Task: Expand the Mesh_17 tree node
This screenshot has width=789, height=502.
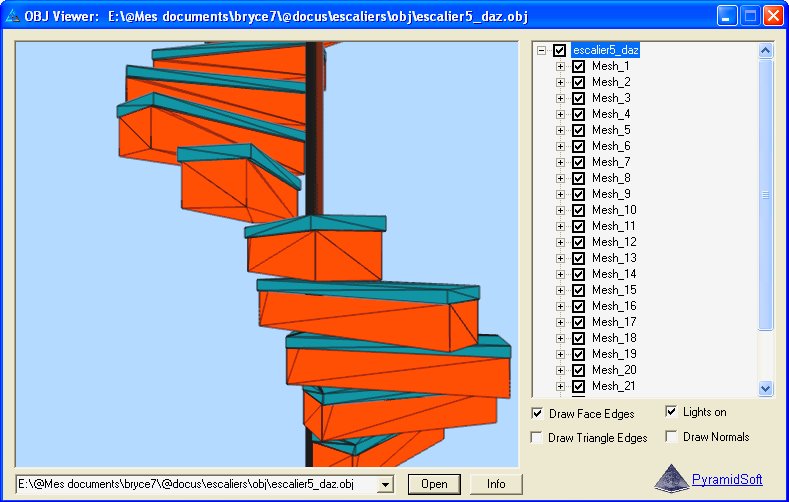Action: [x=560, y=322]
